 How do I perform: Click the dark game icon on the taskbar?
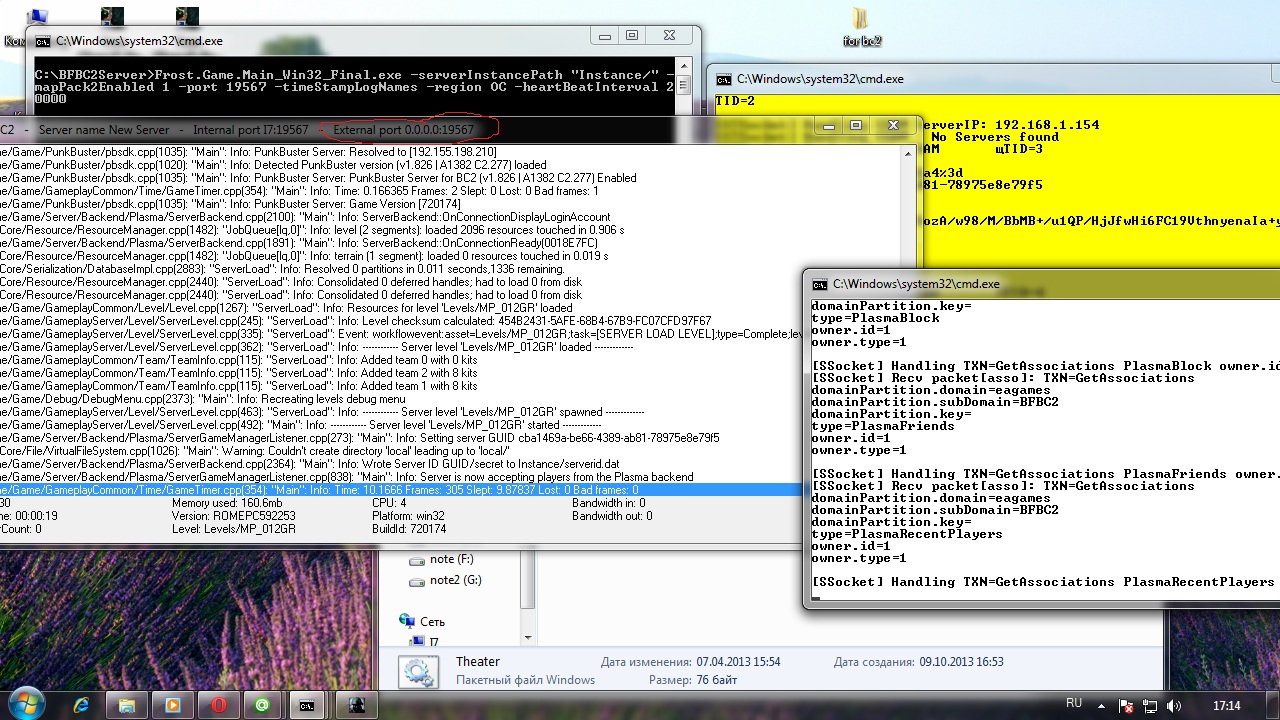pos(355,705)
